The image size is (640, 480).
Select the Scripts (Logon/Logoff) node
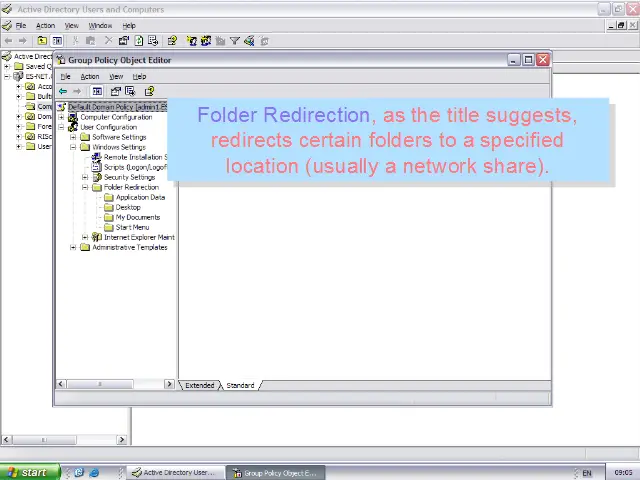(135, 167)
